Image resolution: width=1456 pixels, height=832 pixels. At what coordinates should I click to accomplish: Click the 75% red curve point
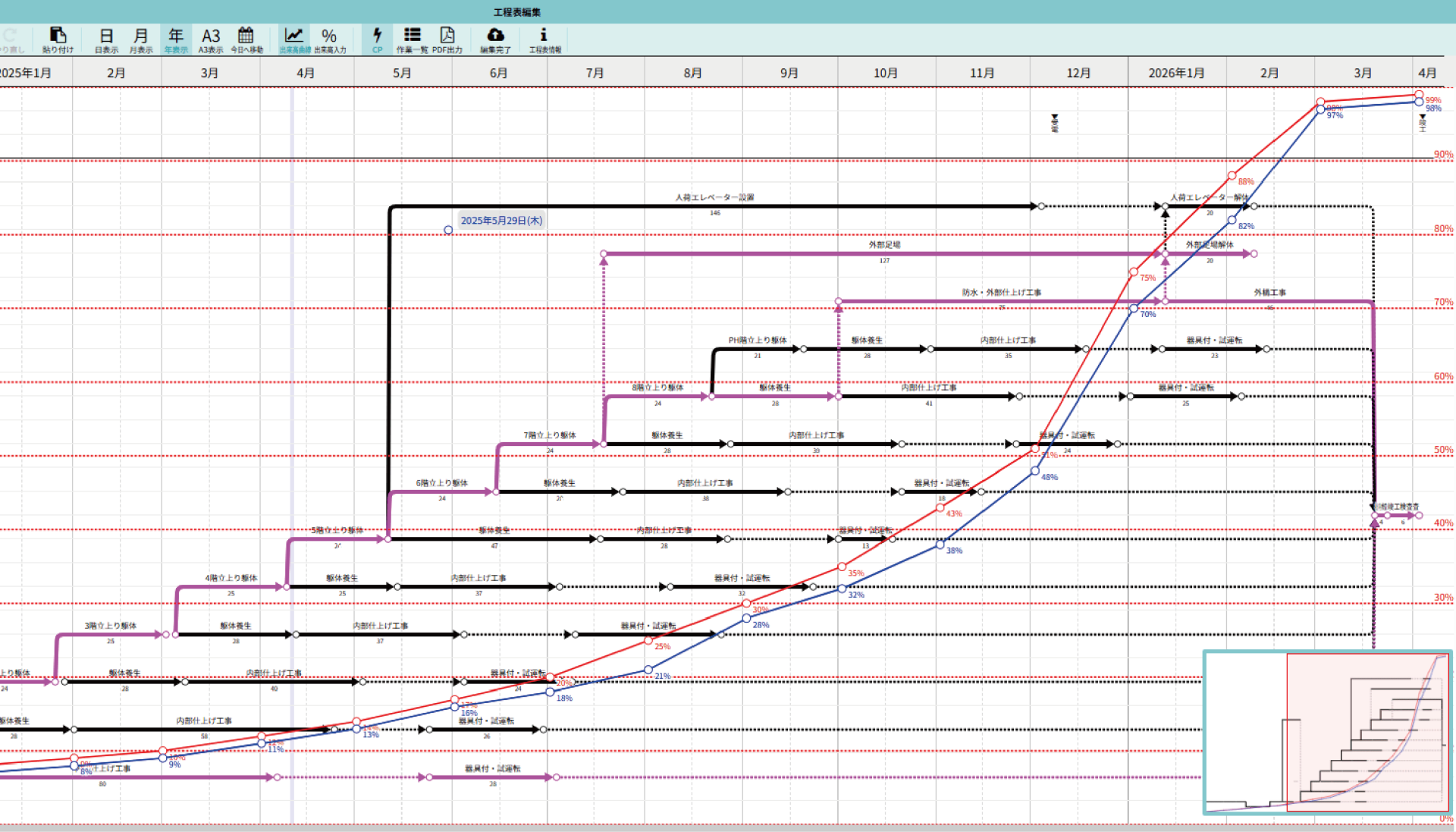pyautogui.click(x=1134, y=272)
